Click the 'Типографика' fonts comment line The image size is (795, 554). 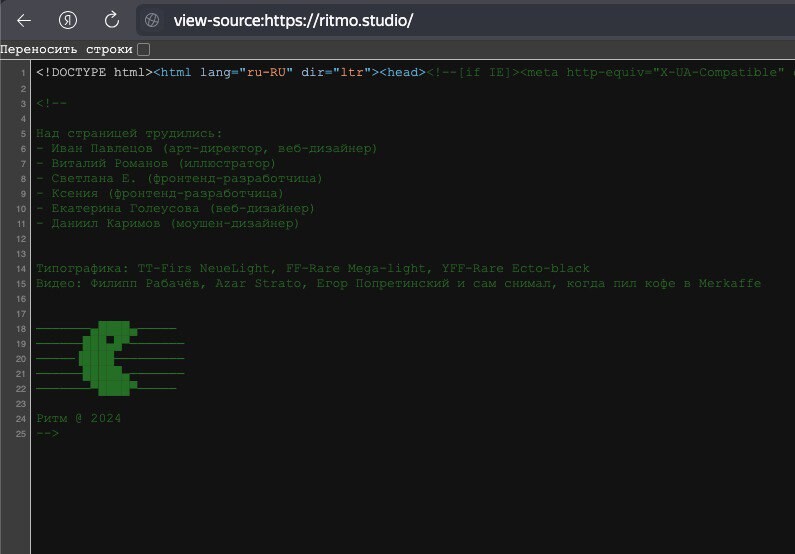click(312, 268)
